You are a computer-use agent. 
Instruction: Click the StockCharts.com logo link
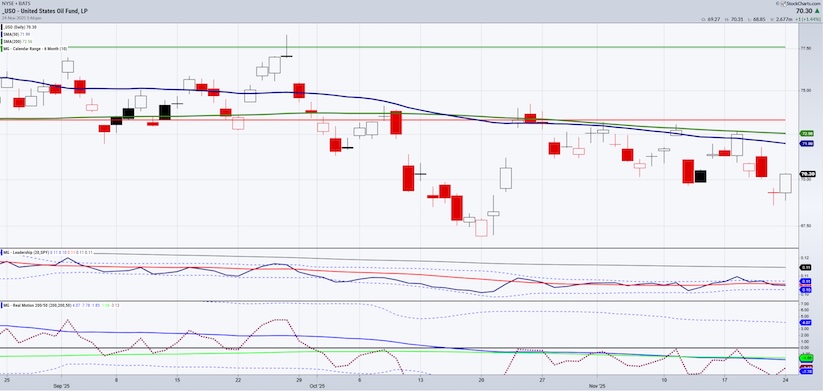[x=800, y=3]
